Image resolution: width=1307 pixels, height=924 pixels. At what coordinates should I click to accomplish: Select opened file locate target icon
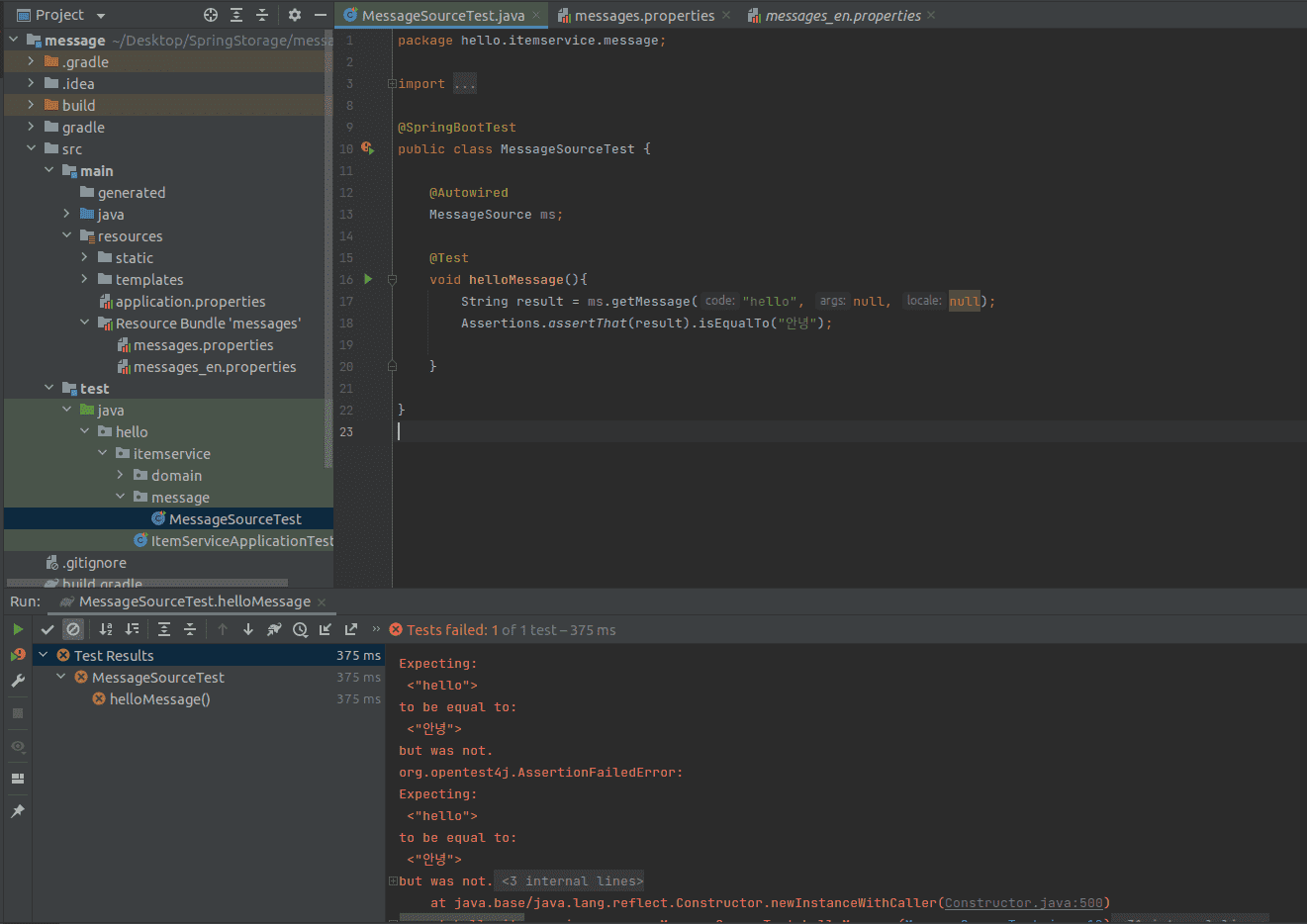[211, 15]
